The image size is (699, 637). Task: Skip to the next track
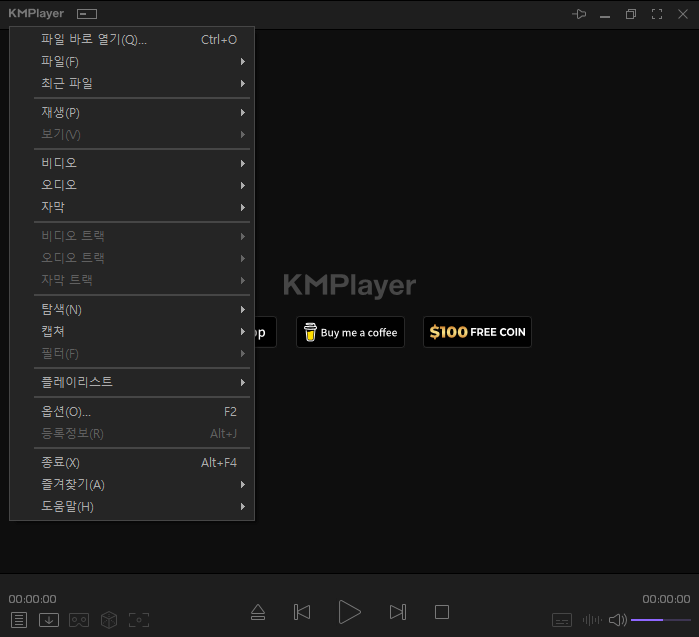pos(398,612)
